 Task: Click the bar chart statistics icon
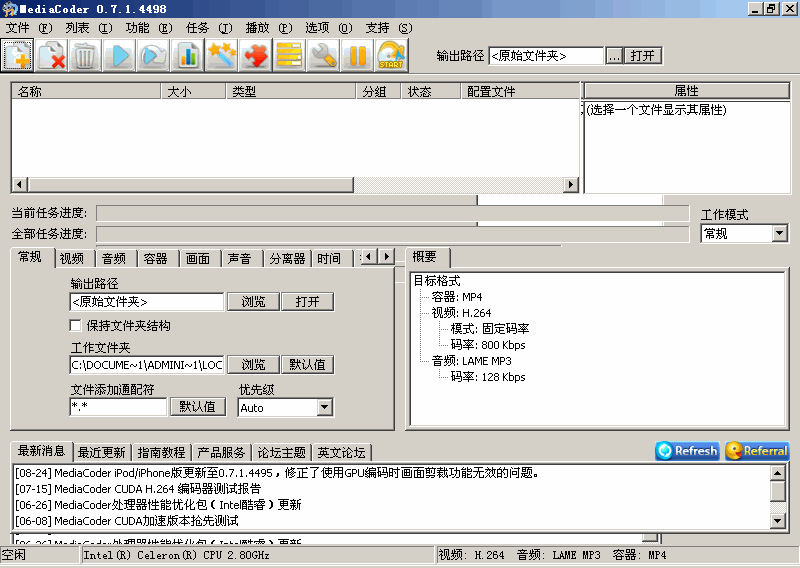187,55
